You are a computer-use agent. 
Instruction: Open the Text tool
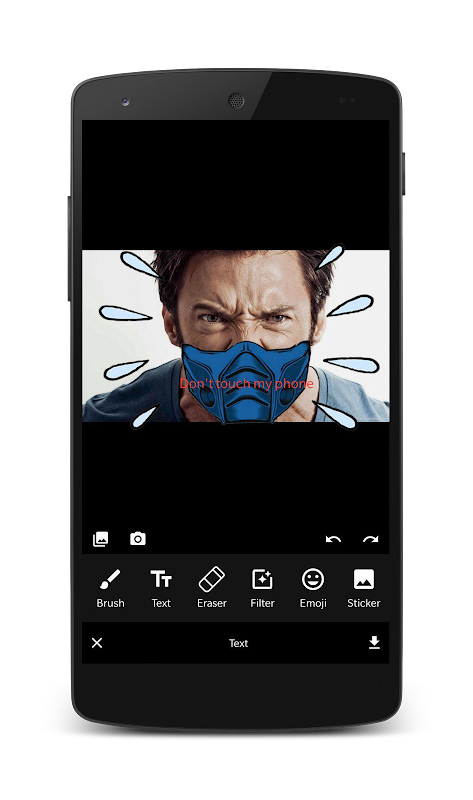[161, 588]
